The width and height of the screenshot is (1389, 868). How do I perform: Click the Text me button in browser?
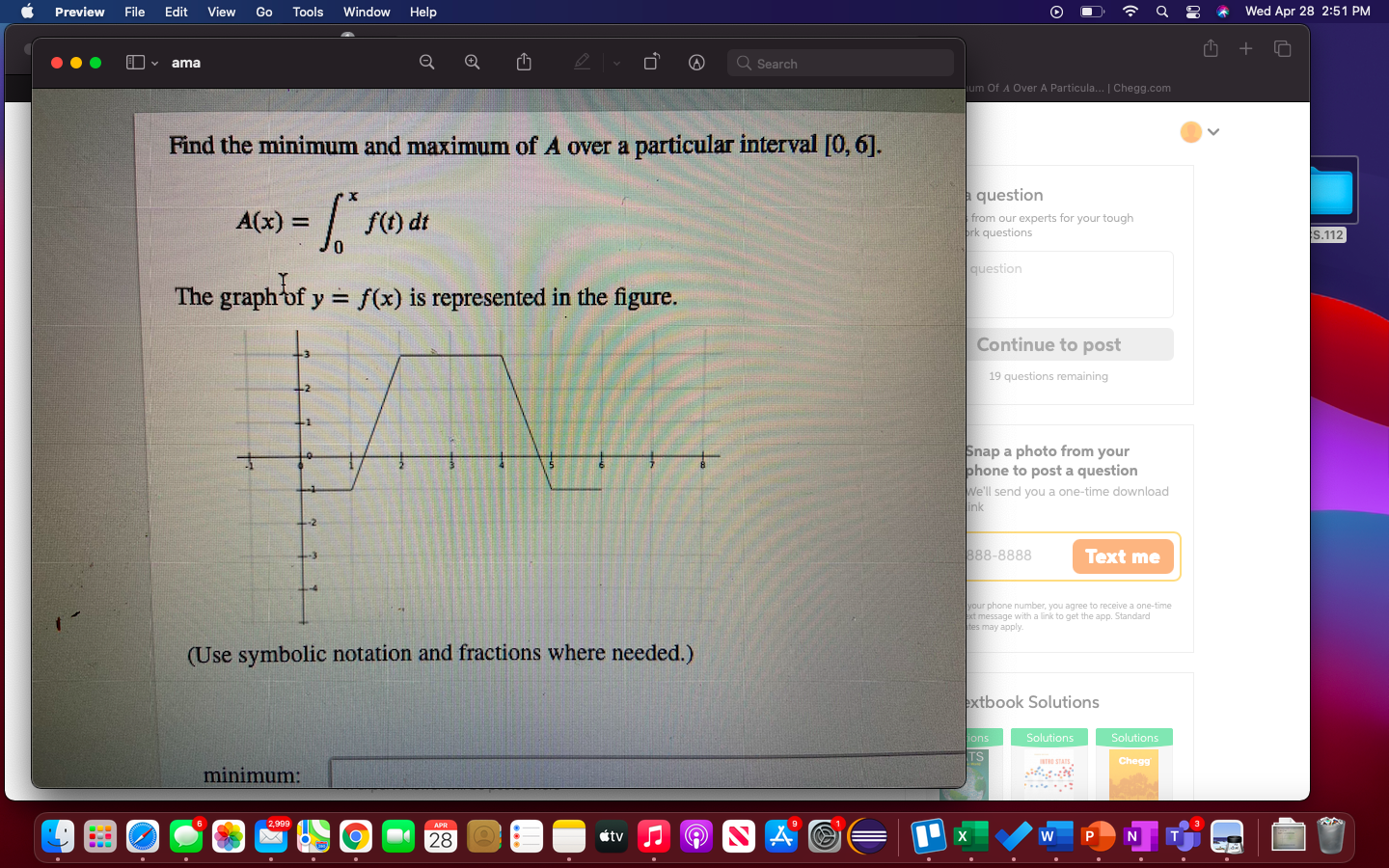[x=1123, y=556]
